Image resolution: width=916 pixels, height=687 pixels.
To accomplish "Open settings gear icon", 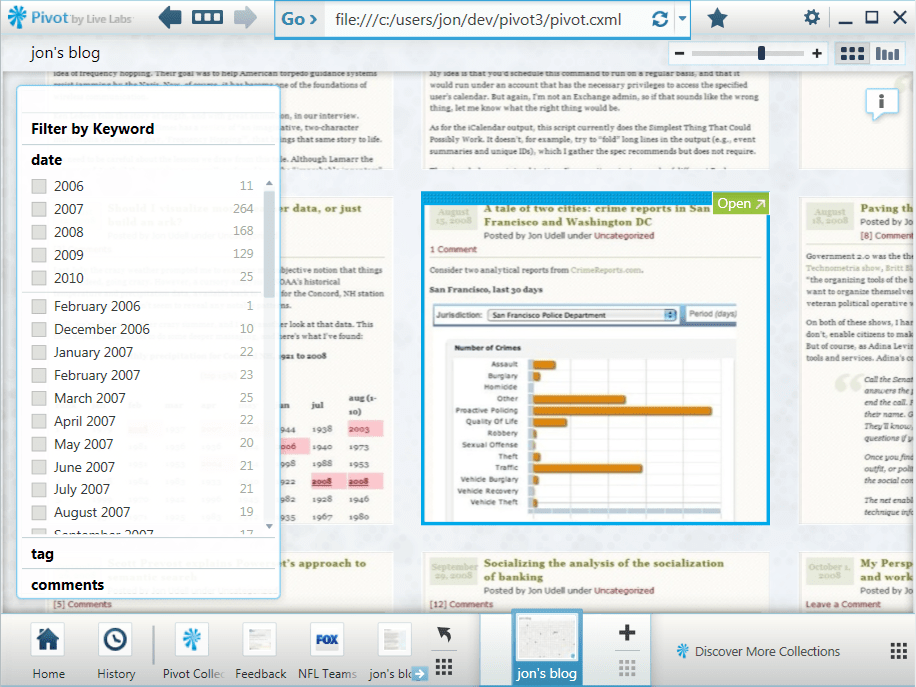I will [x=811, y=18].
